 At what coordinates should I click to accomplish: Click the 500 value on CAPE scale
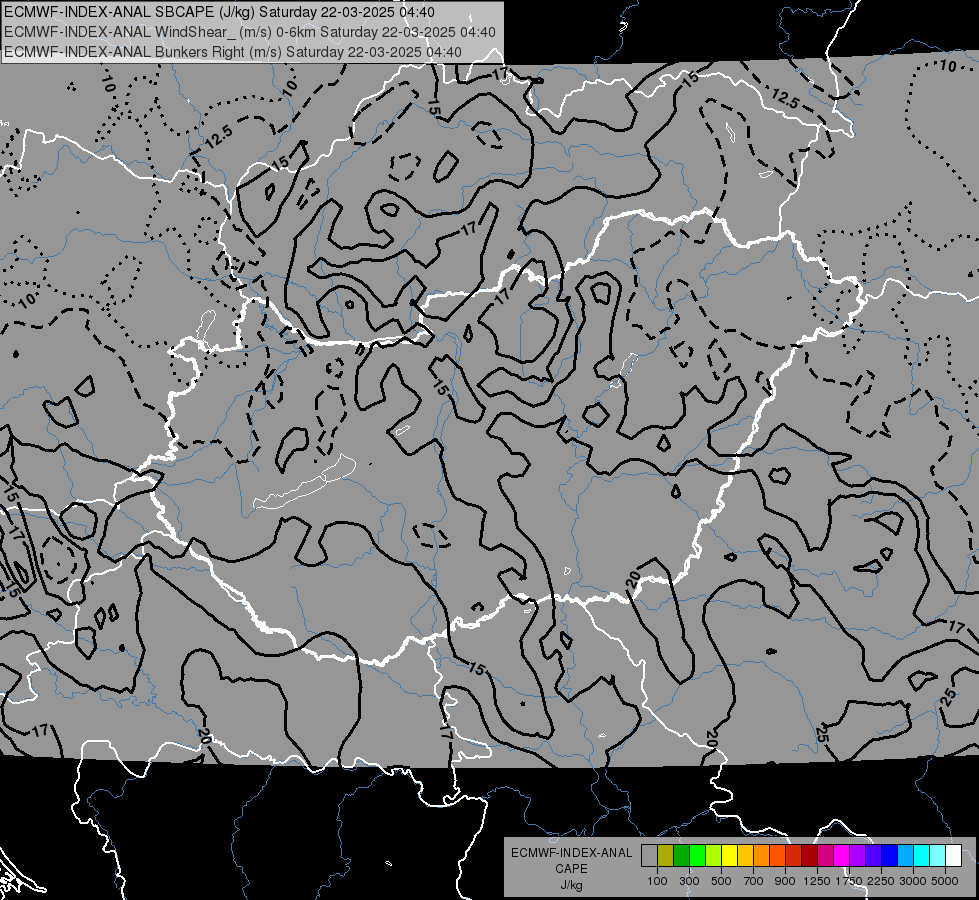click(722, 881)
